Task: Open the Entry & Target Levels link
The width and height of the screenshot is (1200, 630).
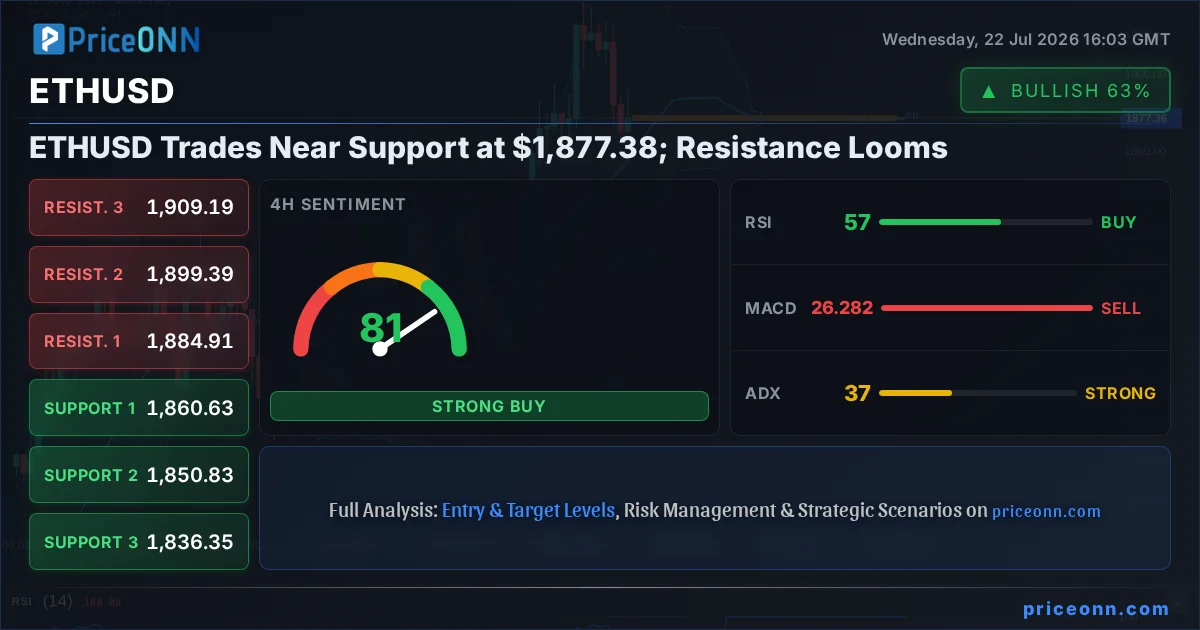Action: coord(528,510)
